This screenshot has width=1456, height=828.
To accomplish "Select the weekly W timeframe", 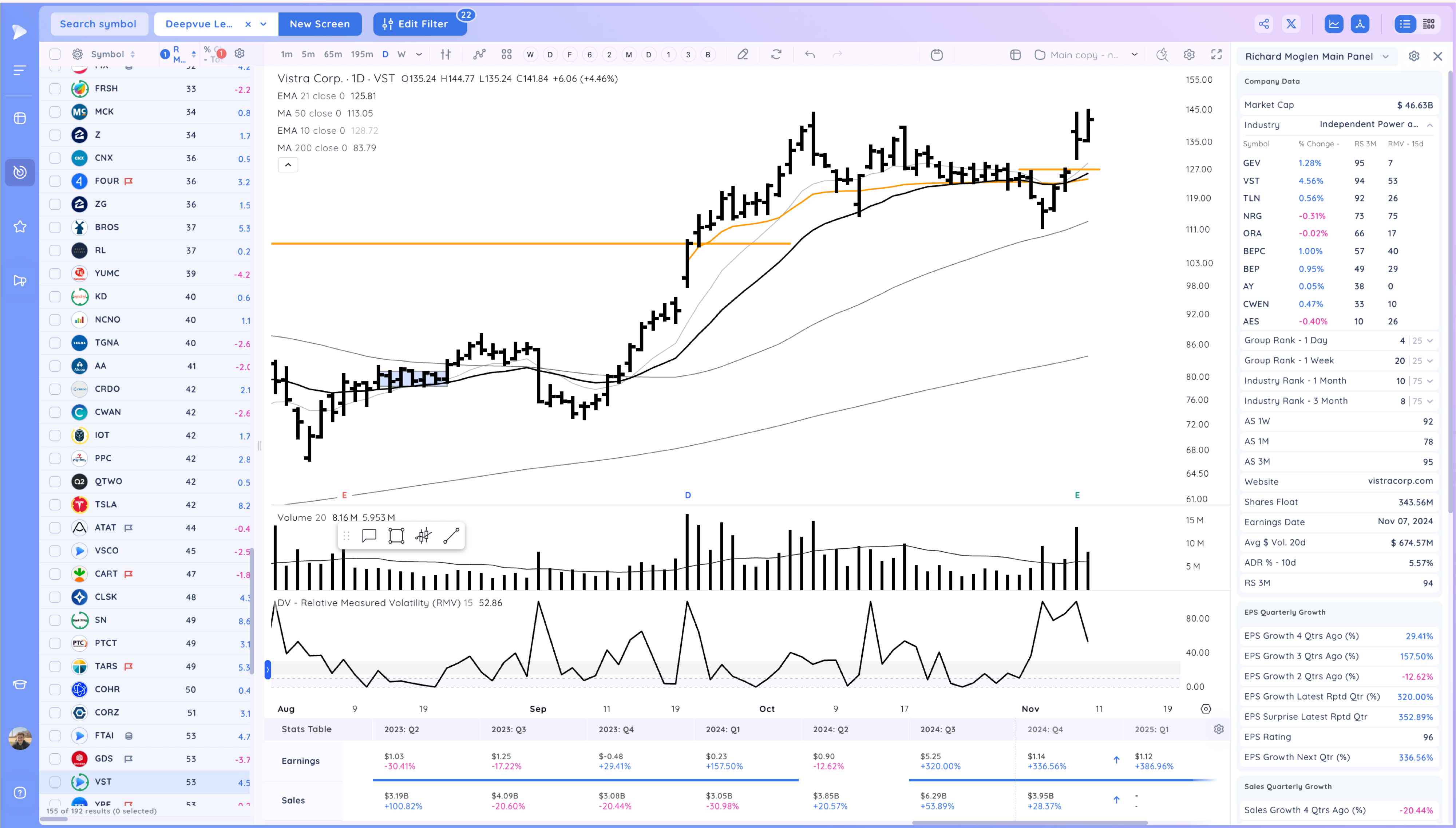I will [401, 55].
